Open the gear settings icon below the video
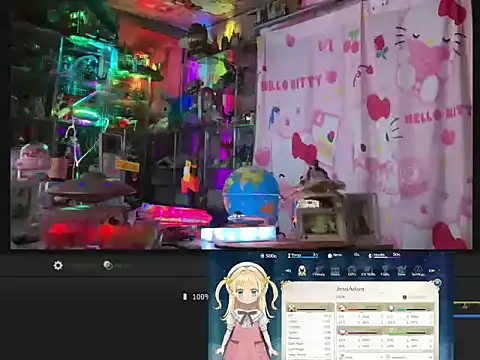 58,266
